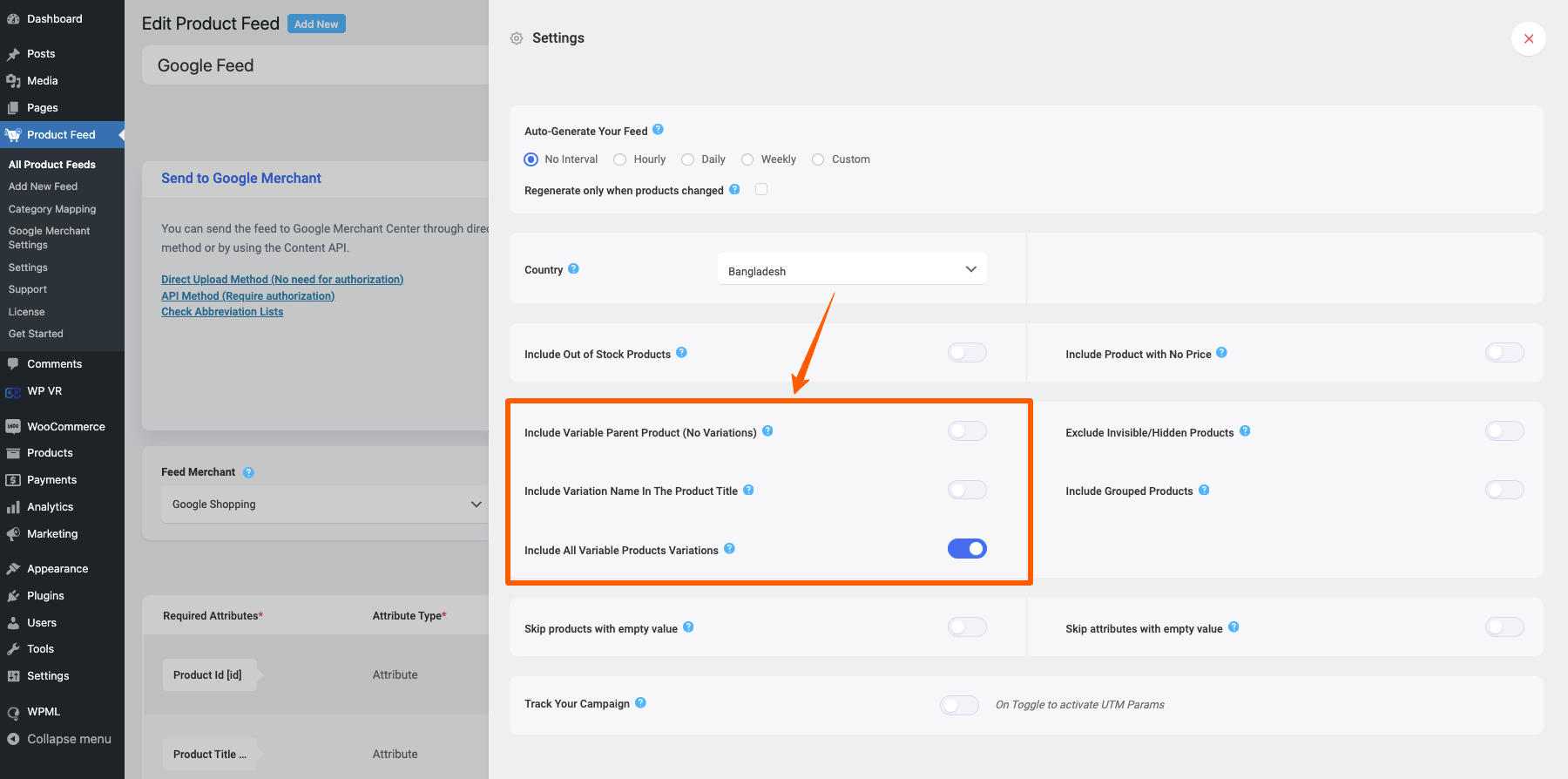This screenshot has height=779, width=1568.
Task: Click the Add New button
Action: point(316,24)
